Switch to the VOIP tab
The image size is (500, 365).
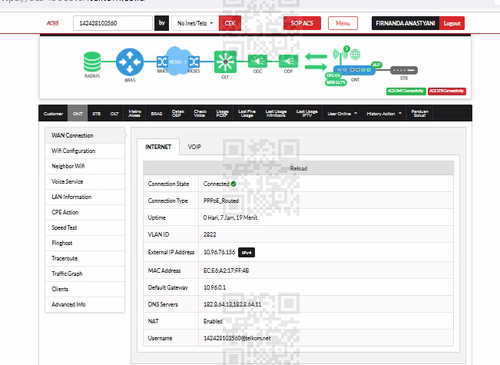pos(194,147)
